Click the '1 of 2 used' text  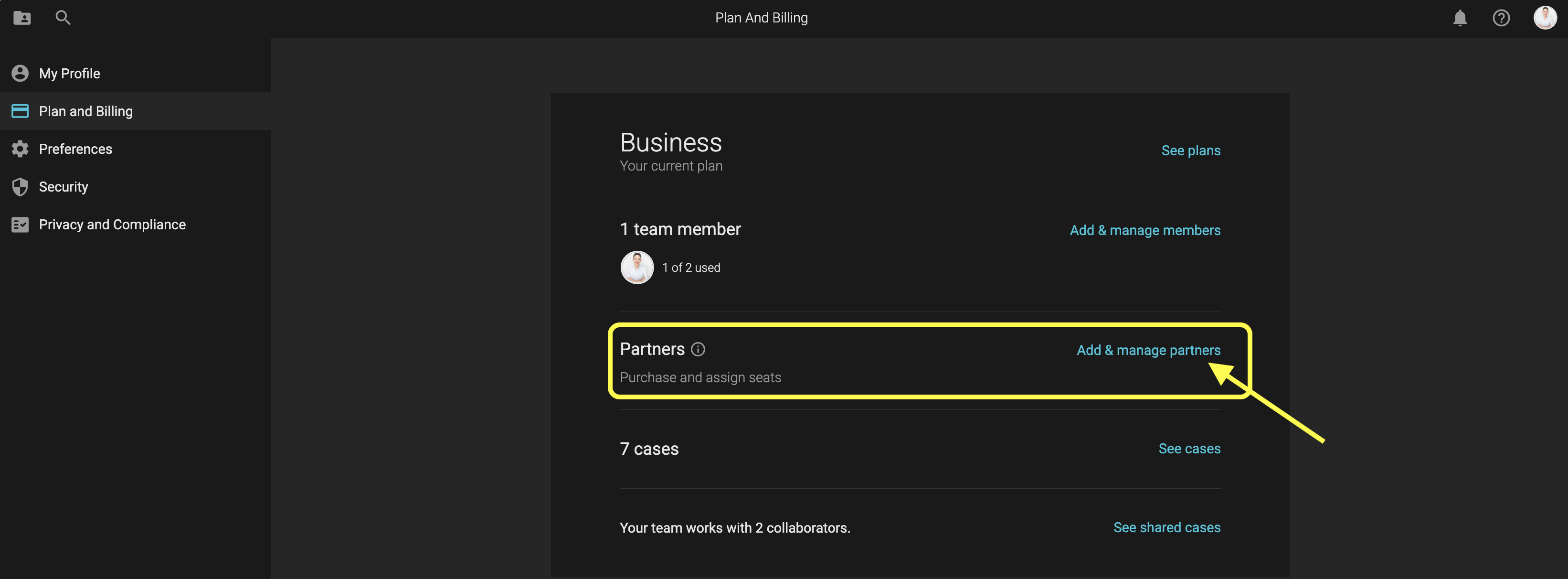click(x=691, y=268)
